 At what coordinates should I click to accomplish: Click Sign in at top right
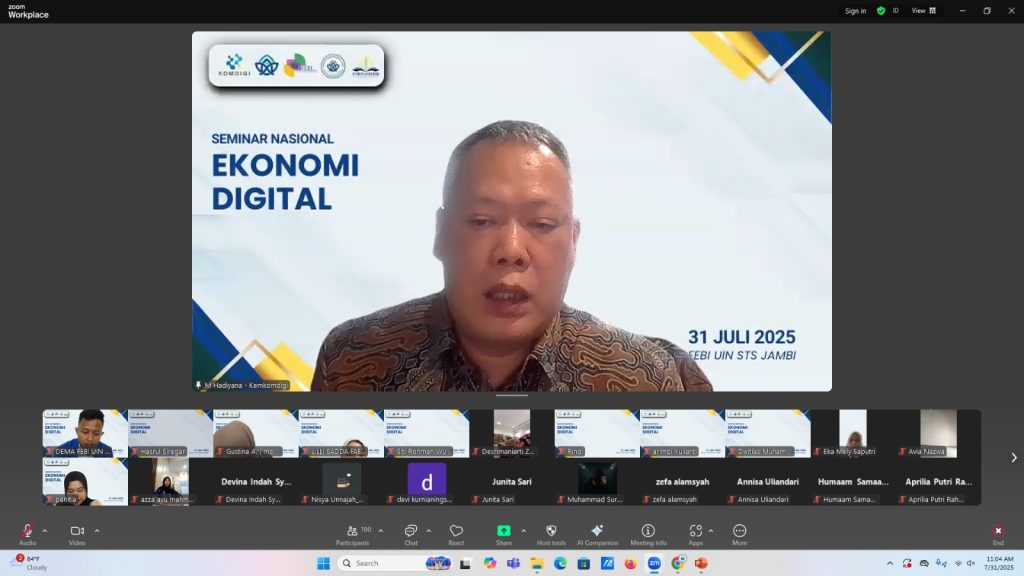855,11
